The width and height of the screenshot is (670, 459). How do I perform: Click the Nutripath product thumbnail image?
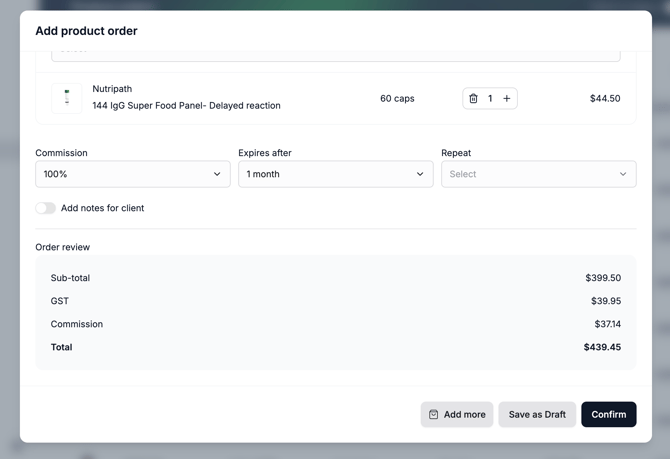tap(67, 98)
